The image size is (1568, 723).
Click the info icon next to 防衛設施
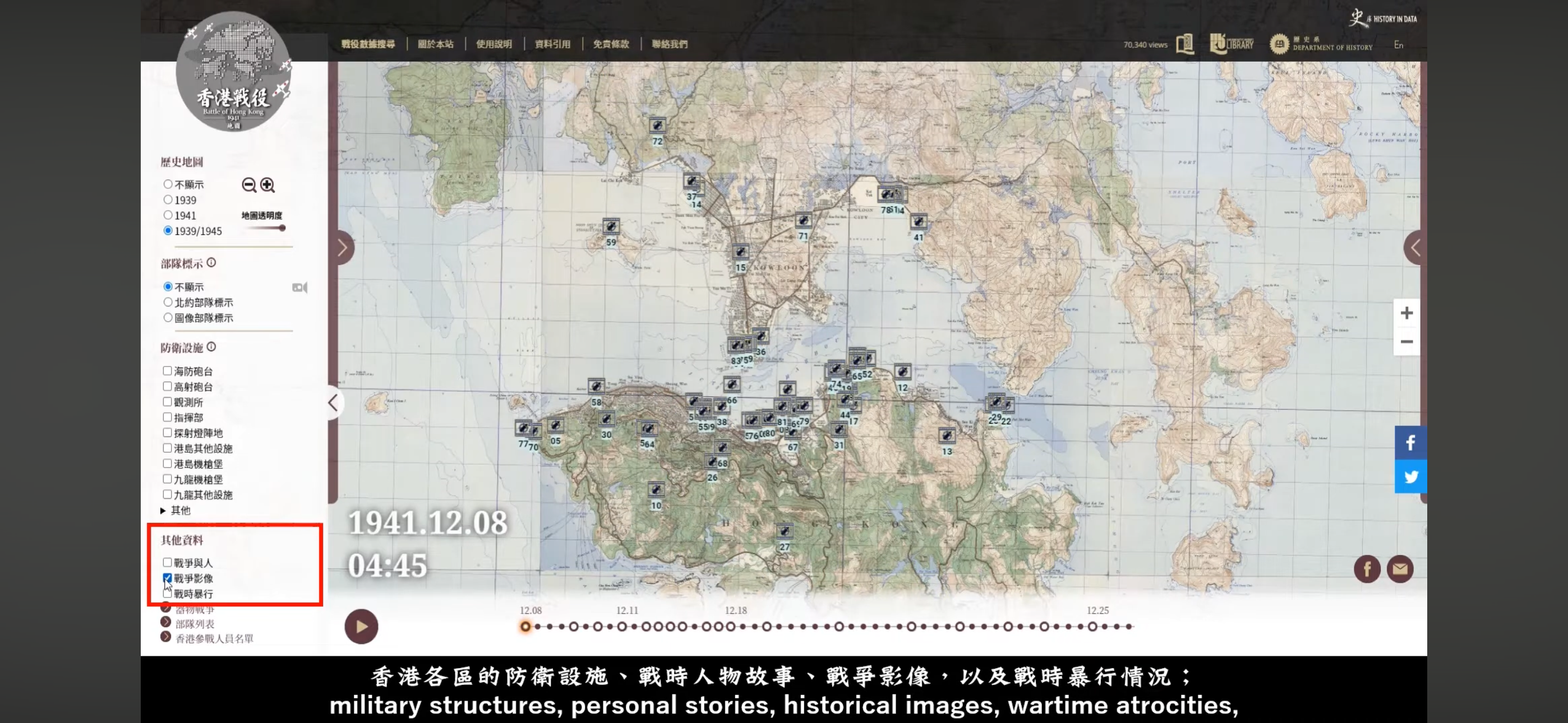click(x=211, y=347)
